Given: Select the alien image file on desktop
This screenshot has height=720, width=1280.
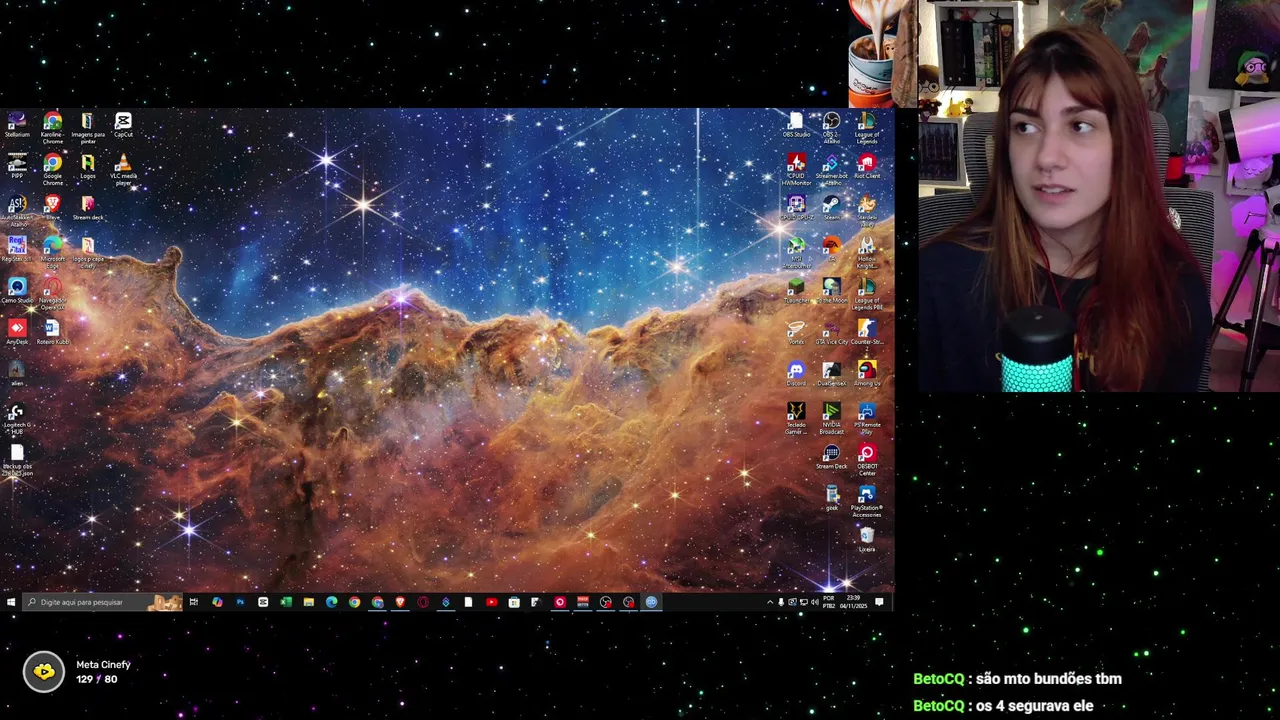Looking at the screenshot, I should coord(17,374).
